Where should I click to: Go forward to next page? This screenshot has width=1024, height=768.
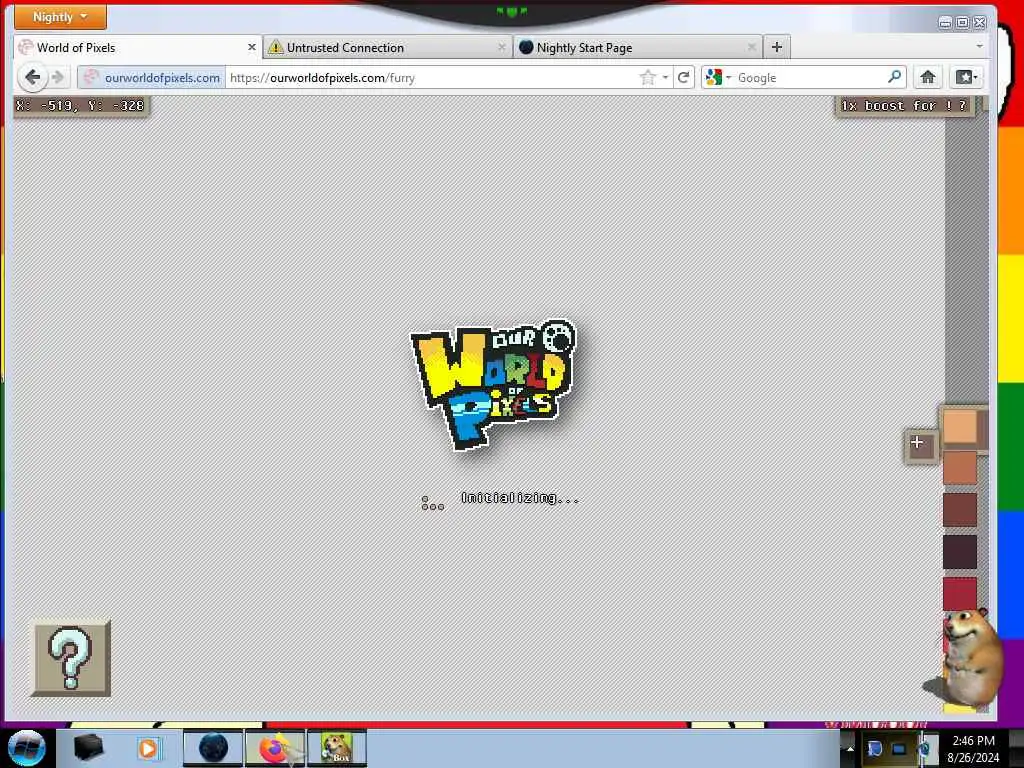(x=57, y=78)
